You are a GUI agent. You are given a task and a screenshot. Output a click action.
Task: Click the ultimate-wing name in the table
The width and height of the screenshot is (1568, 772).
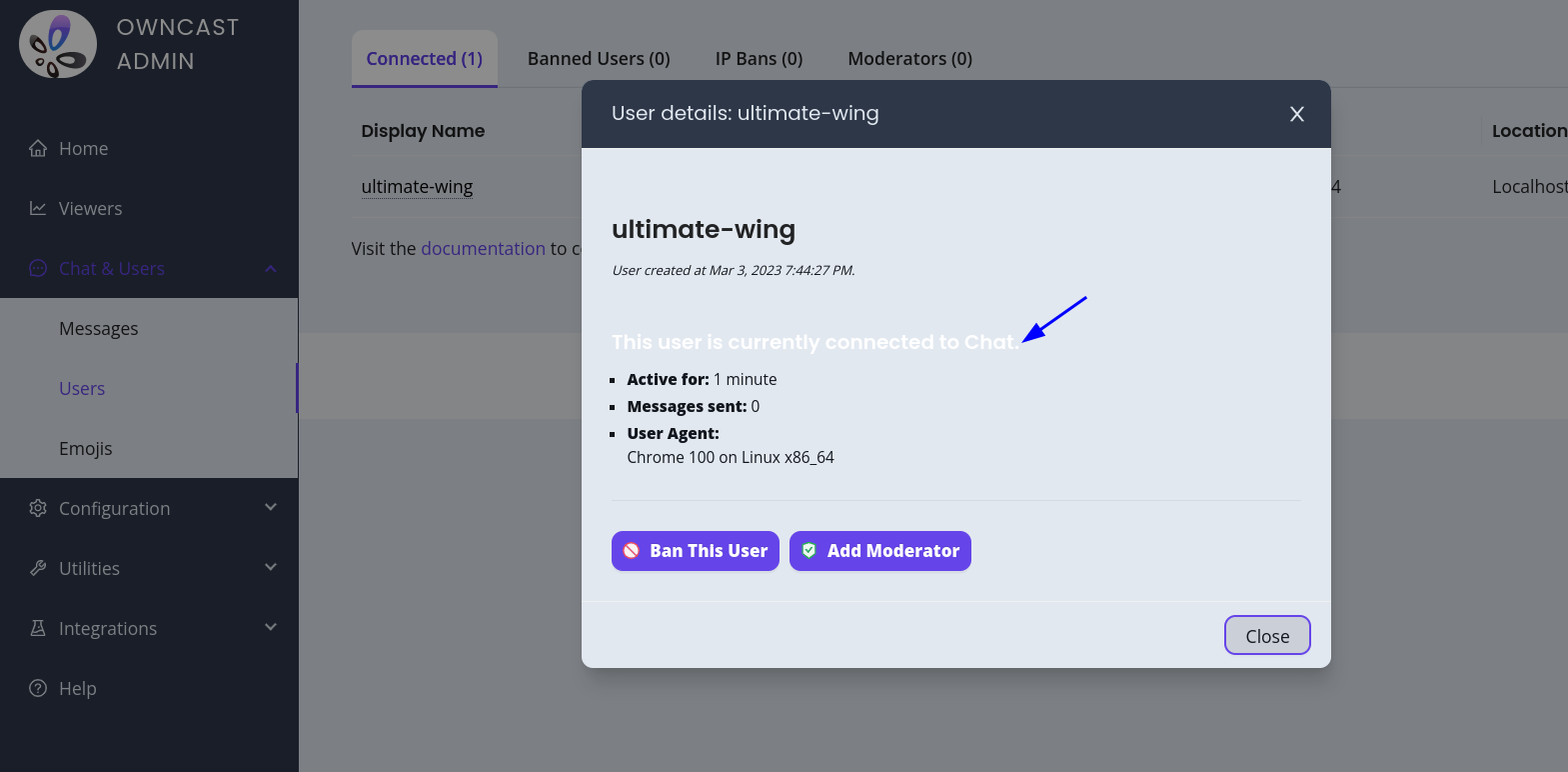point(417,187)
